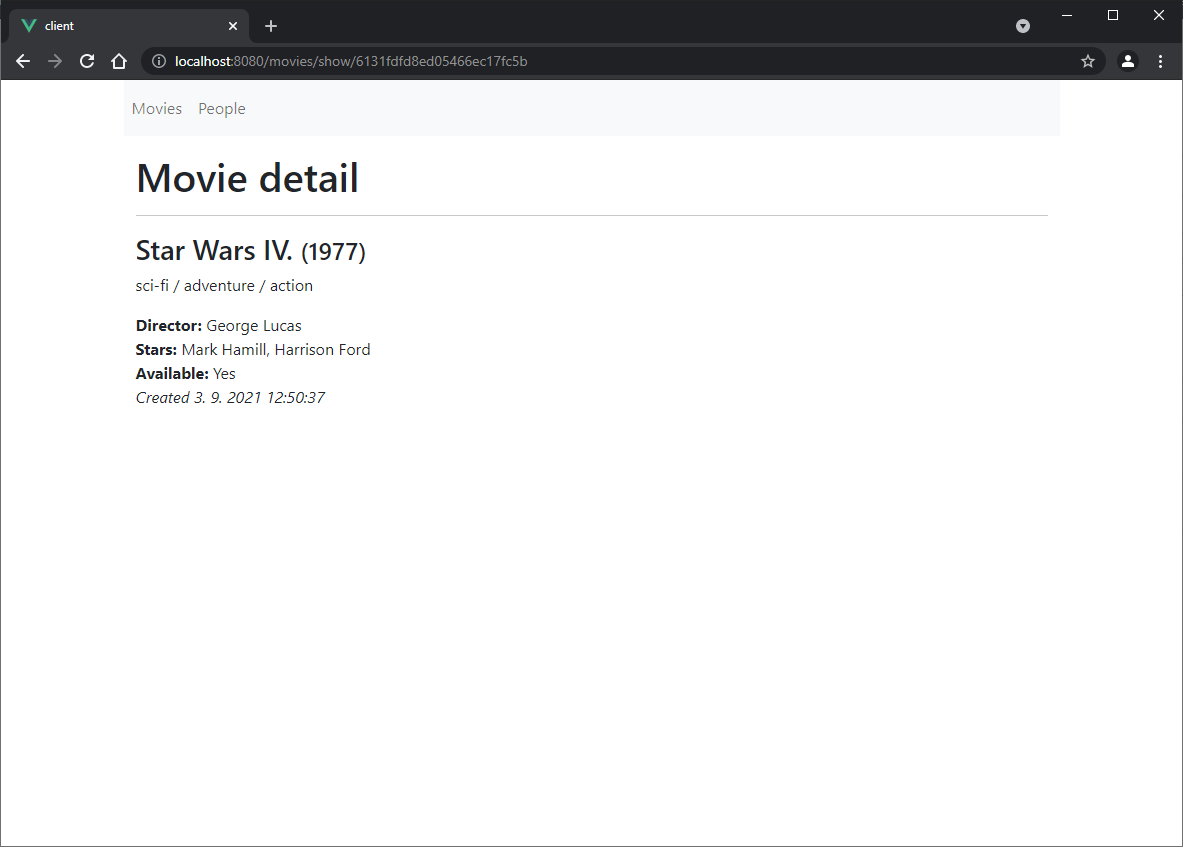Expand the tab search dropdown arrow
1183x847 pixels.
(x=1023, y=26)
